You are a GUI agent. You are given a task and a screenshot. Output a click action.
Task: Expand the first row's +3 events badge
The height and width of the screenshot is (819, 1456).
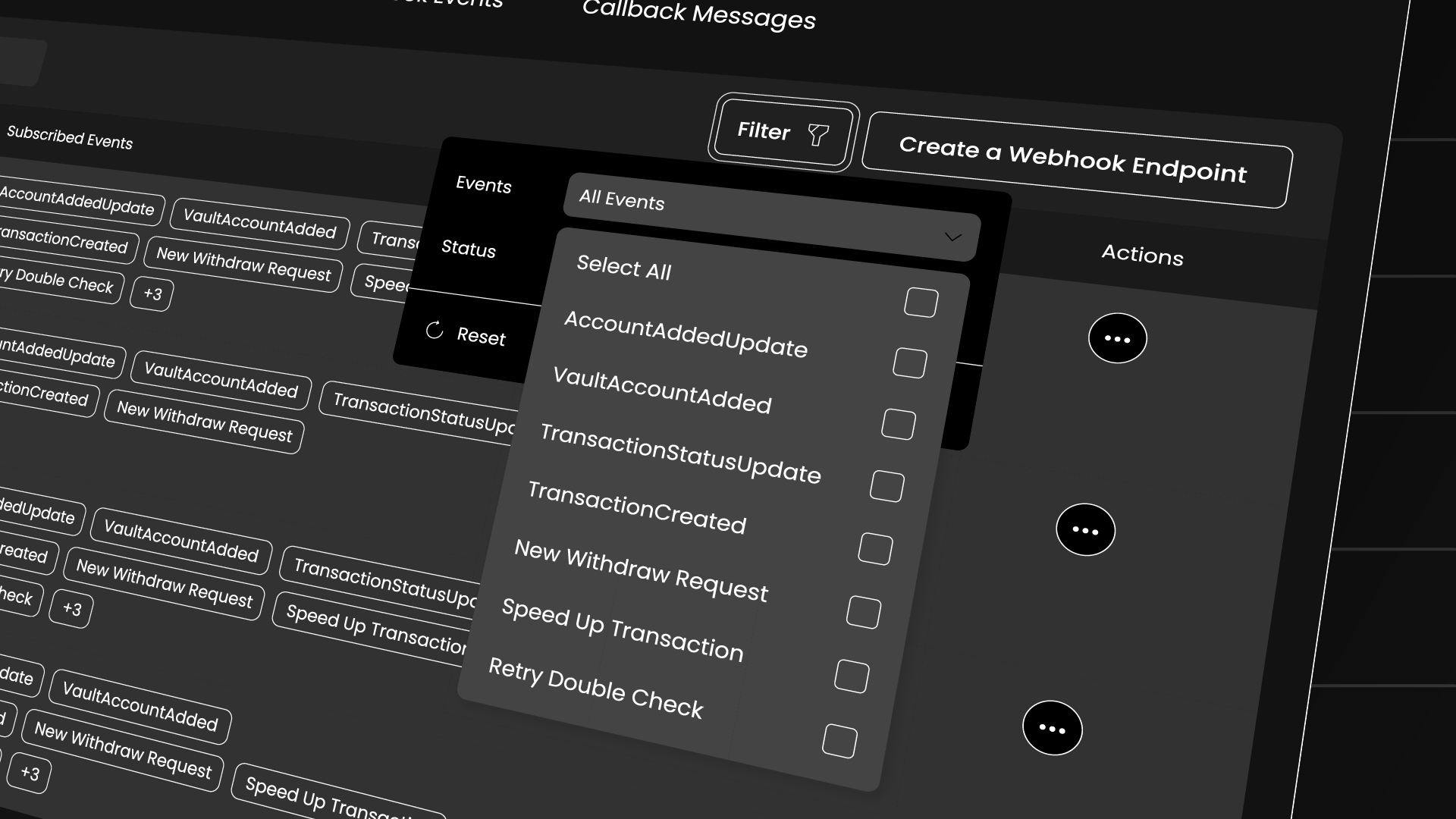(152, 294)
